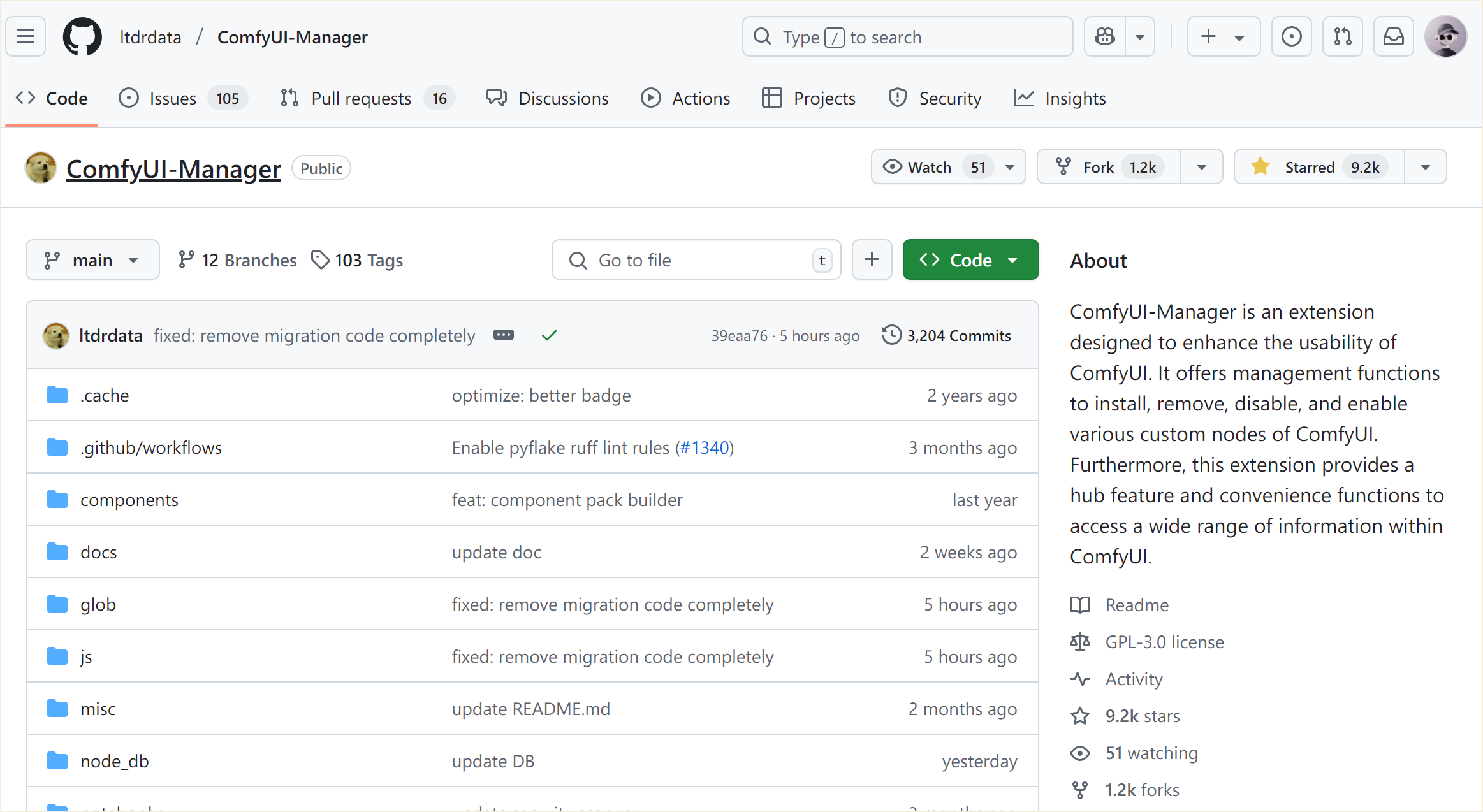Open 'update doc' commit message
The image size is (1483, 812).
pyautogui.click(x=497, y=552)
